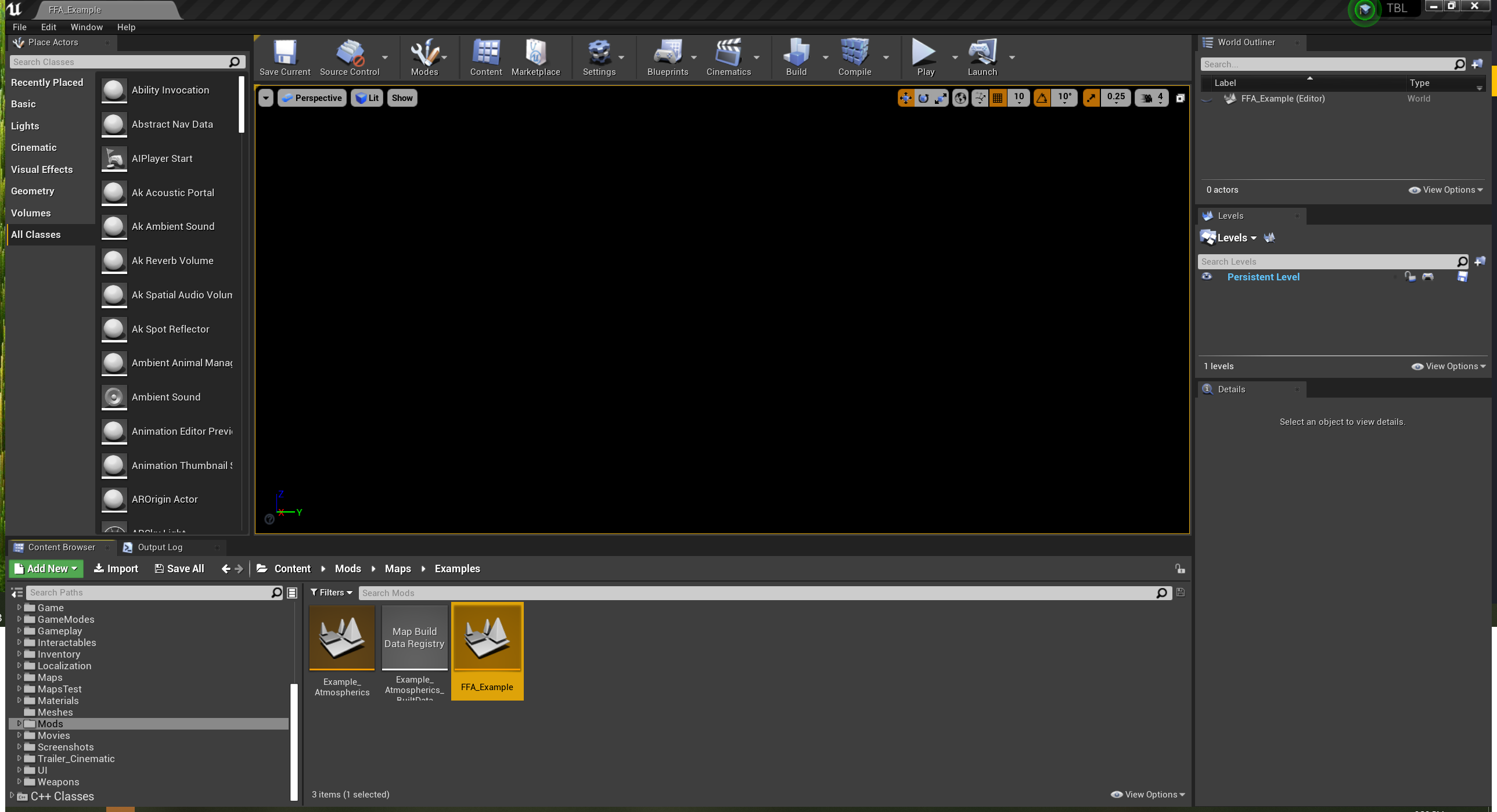Image resolution: width=1497 pixels, height=812 pixels.
Task: Open the Window menu
Action: click(x=87, y=27)
